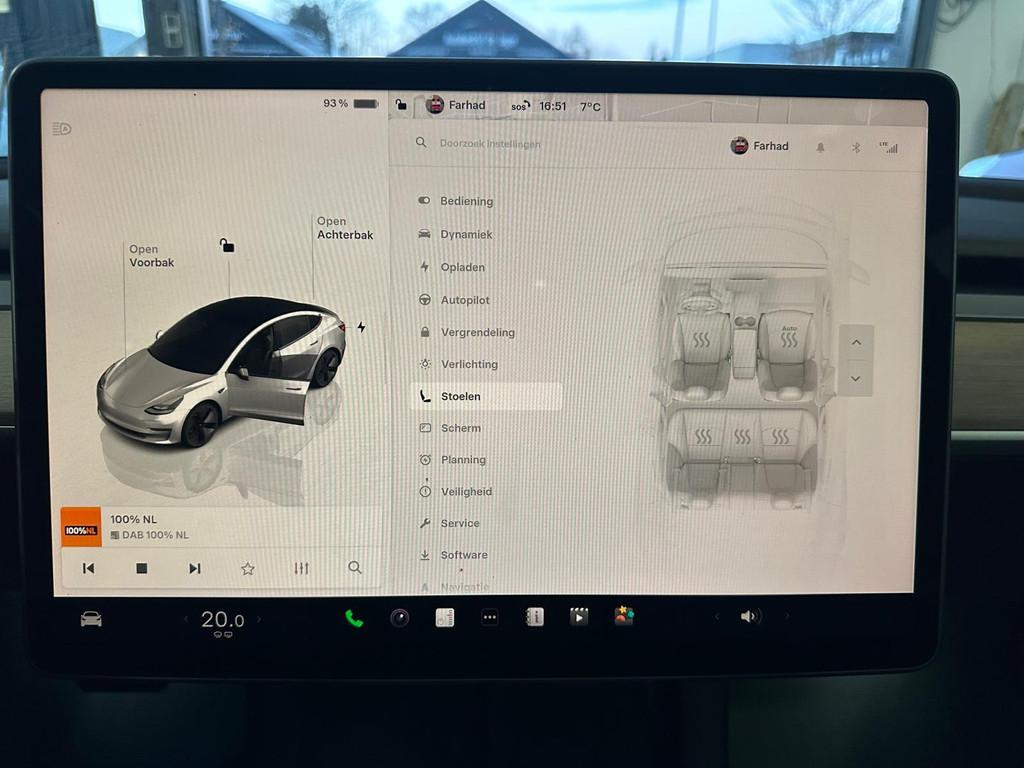Image resolution: width=1024 pixels, height=768 pixels.
Task: Open the Autopilot settings menu
Action: (x=465, y=300)
